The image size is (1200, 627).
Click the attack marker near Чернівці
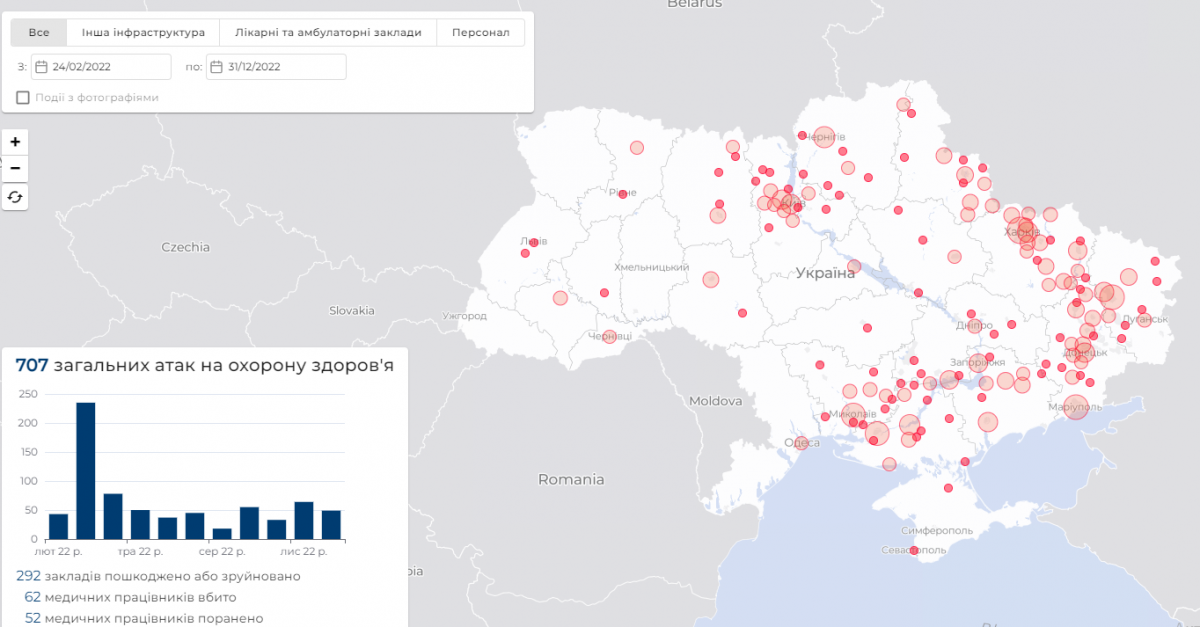610,337
